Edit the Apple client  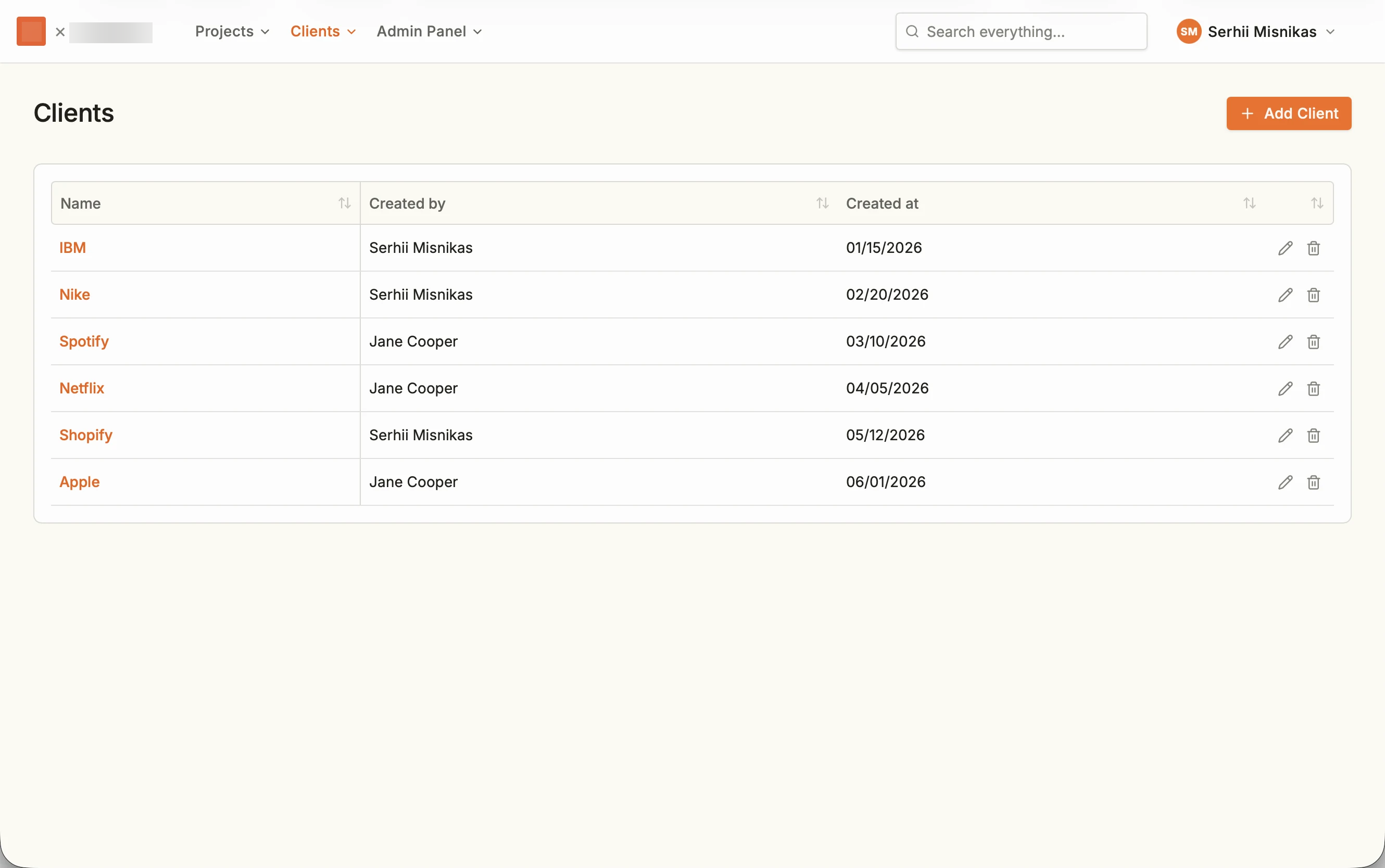pyautogui.click(x=1285, y=482)
